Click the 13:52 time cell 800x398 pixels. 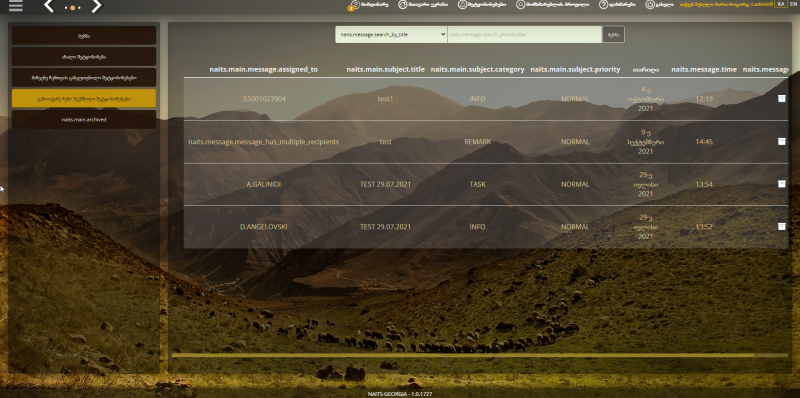click(704, 227)
